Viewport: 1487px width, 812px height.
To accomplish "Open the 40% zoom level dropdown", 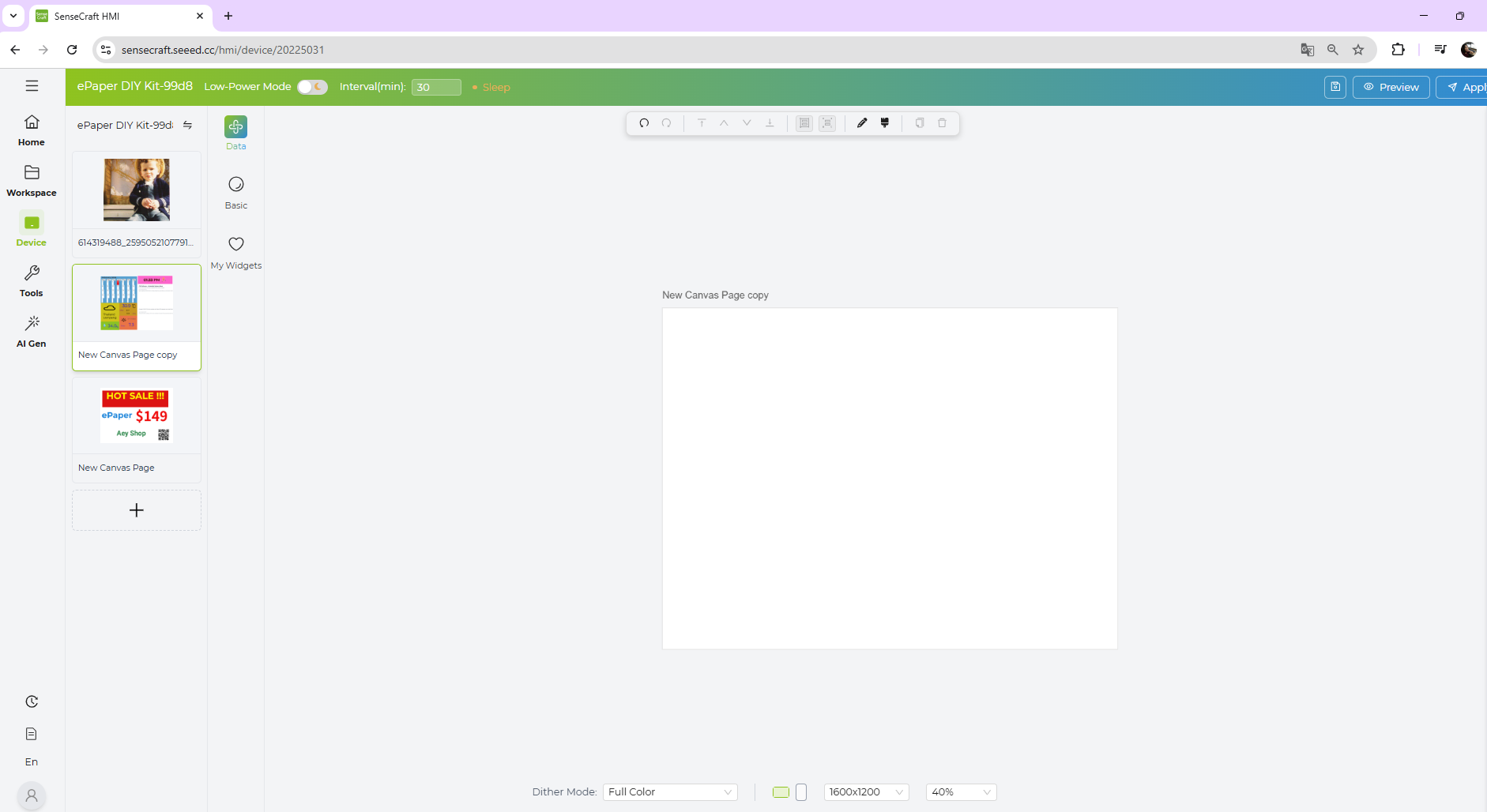I will [960, 792].
